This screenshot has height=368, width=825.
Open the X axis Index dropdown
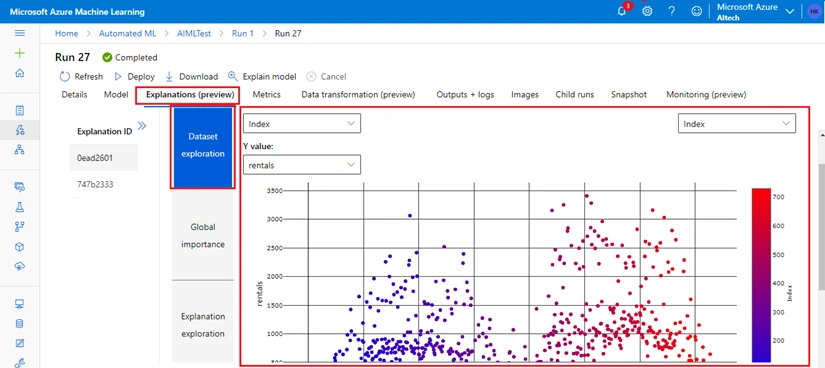pos(302,124)
